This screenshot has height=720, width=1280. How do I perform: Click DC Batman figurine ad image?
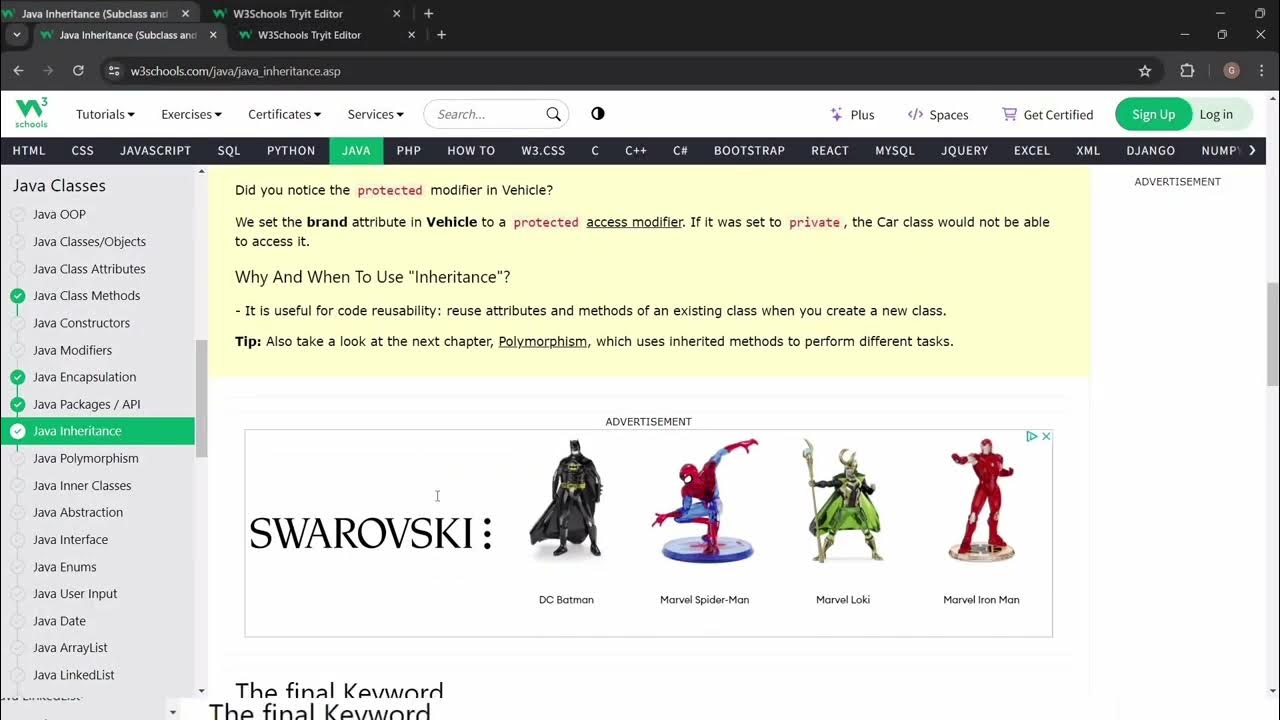pyautogui.click(x=566, y=500)
